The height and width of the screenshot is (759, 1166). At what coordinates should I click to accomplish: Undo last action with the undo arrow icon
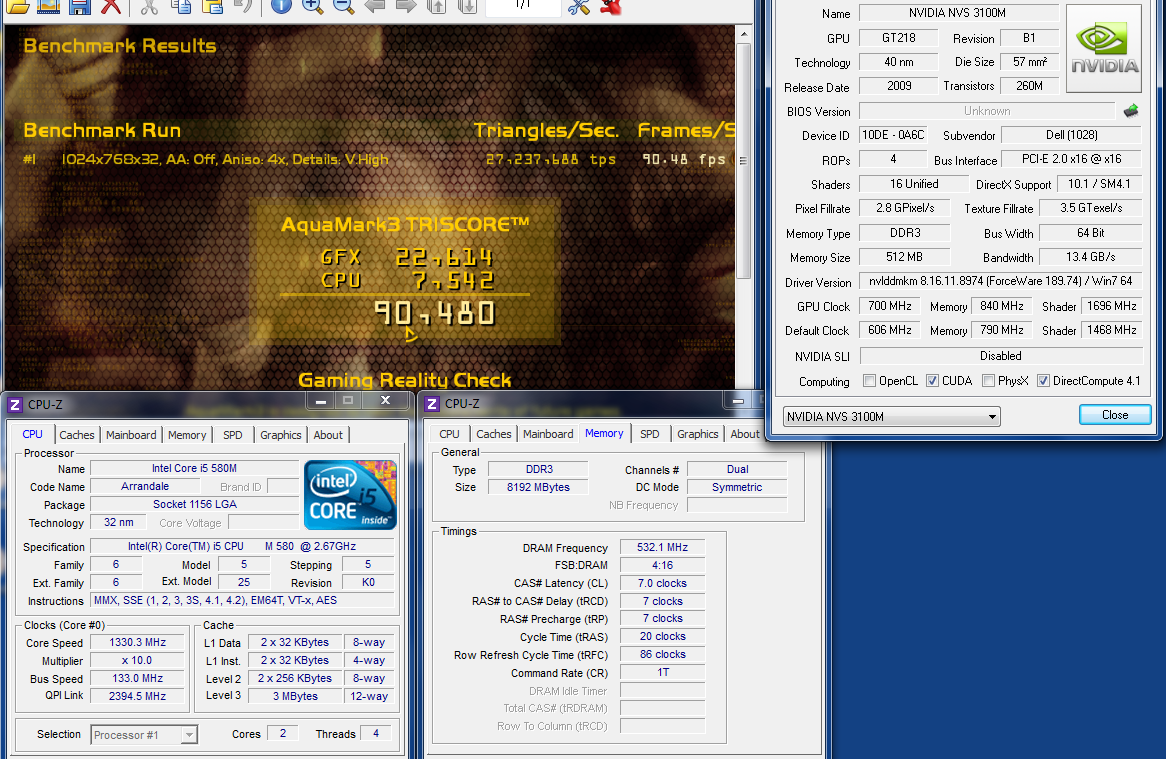tap(242, 7)
